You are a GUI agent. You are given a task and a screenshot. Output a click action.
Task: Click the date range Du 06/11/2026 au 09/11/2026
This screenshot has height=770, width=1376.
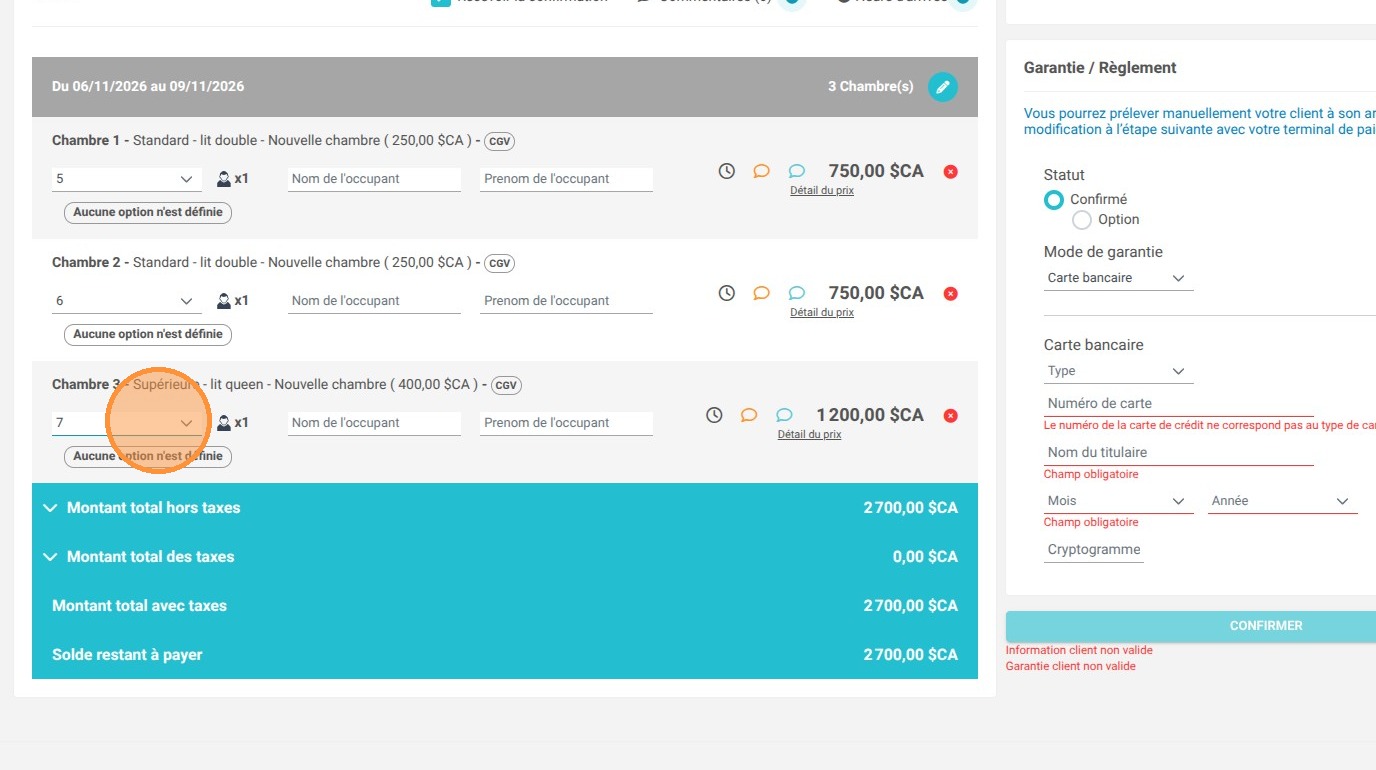point(148,87)
